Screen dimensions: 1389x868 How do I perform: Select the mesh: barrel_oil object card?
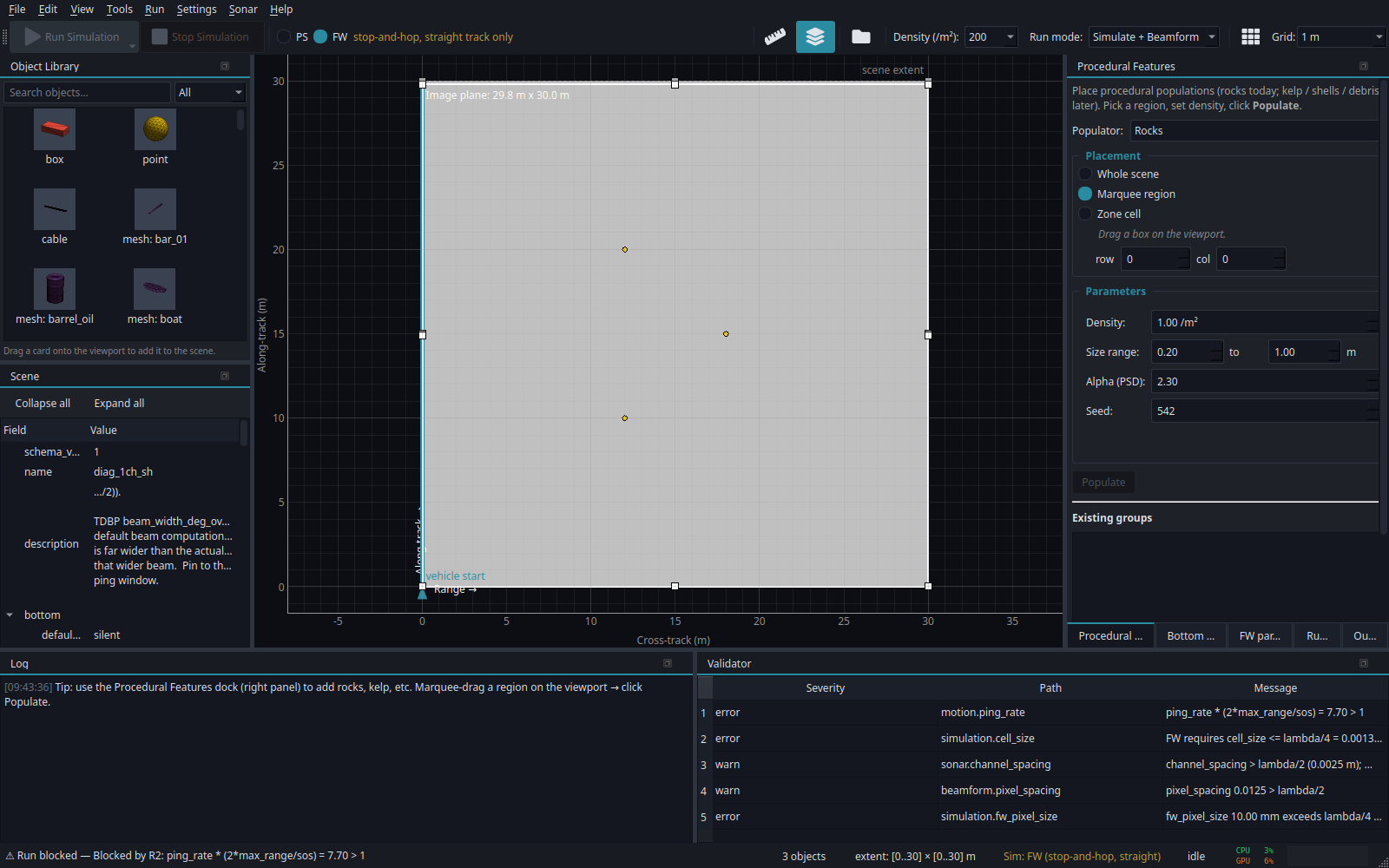pyautogui.click(x=55, y=297)
